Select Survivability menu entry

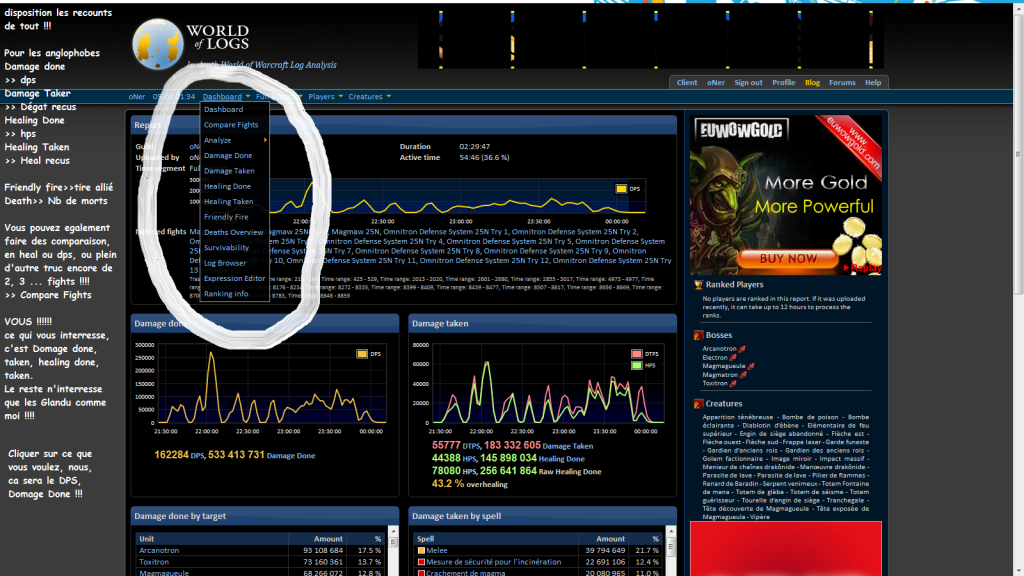click(227, 248)
